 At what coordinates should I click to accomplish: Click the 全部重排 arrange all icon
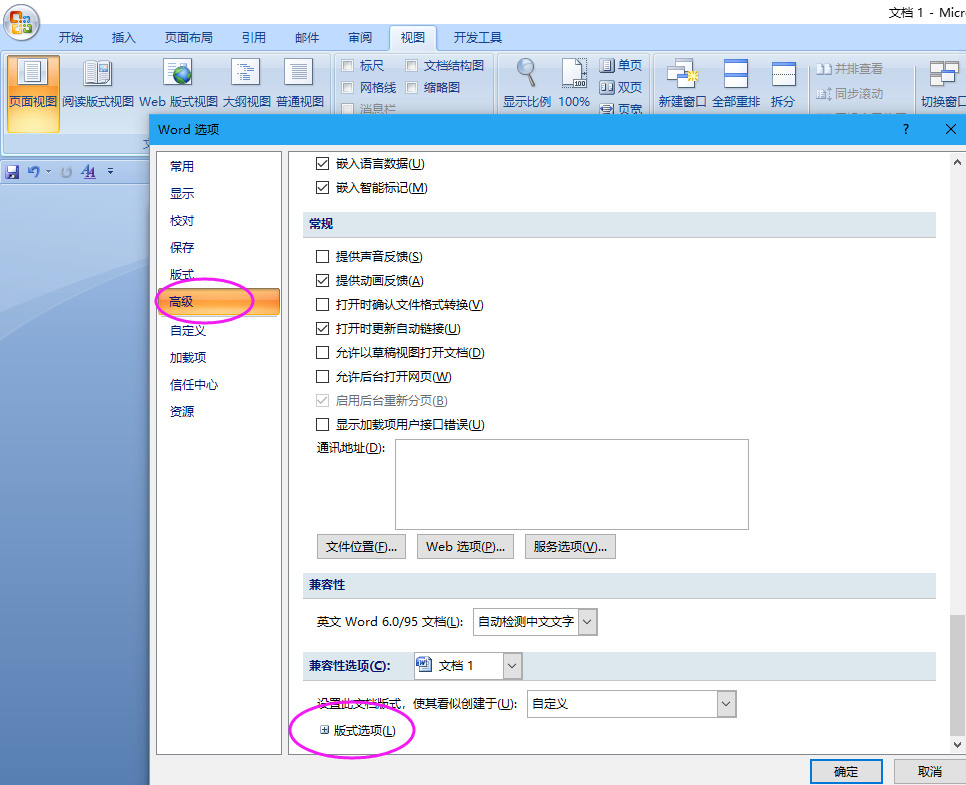736,73
